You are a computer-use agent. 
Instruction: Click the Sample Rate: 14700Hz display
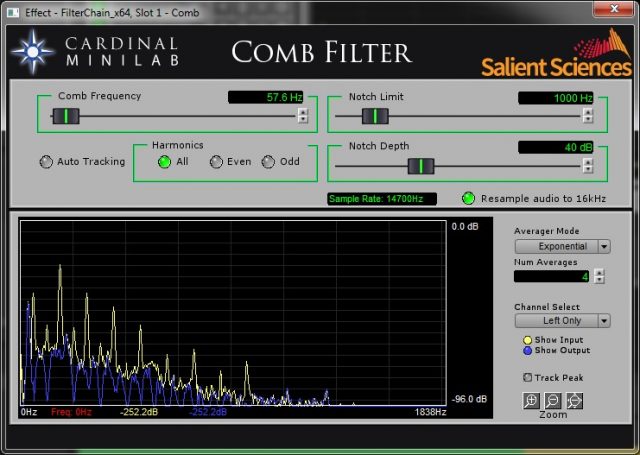pos(382,199)
